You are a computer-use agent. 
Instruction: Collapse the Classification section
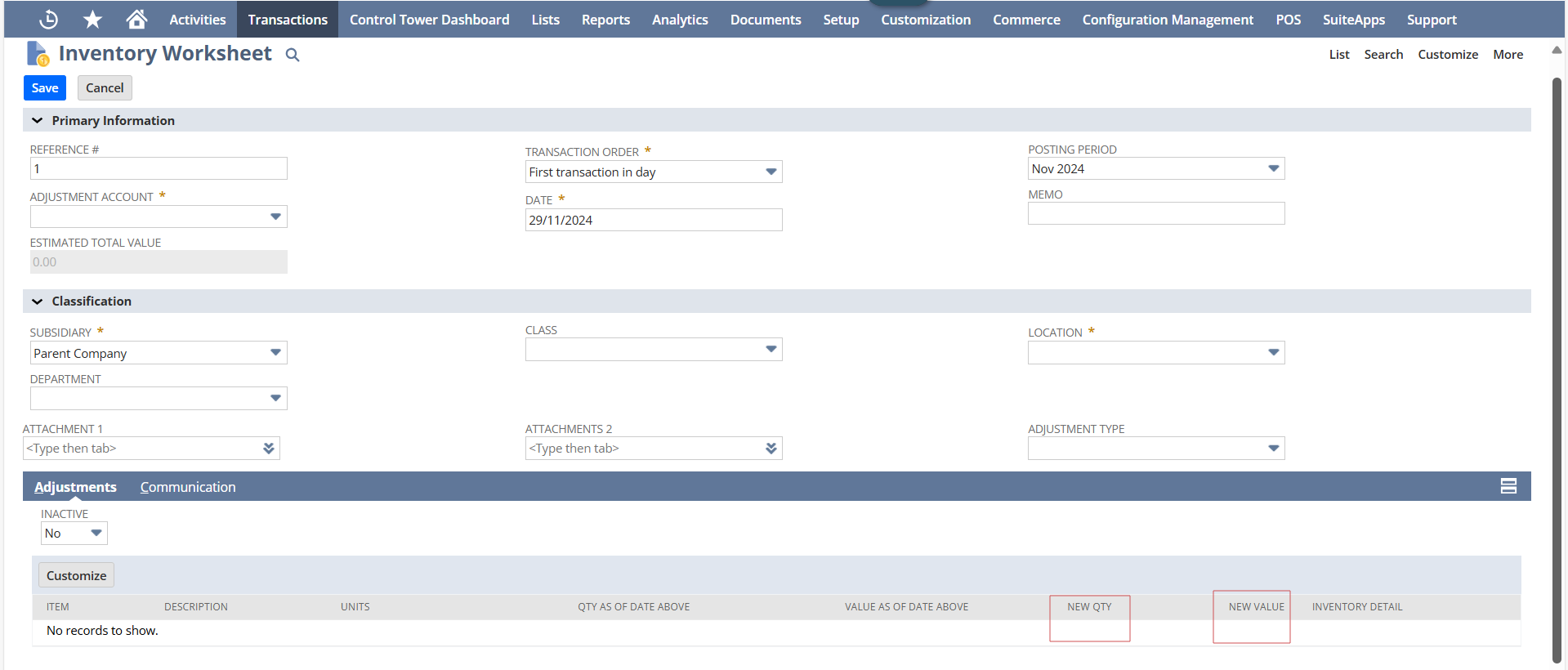click(38, 301)
